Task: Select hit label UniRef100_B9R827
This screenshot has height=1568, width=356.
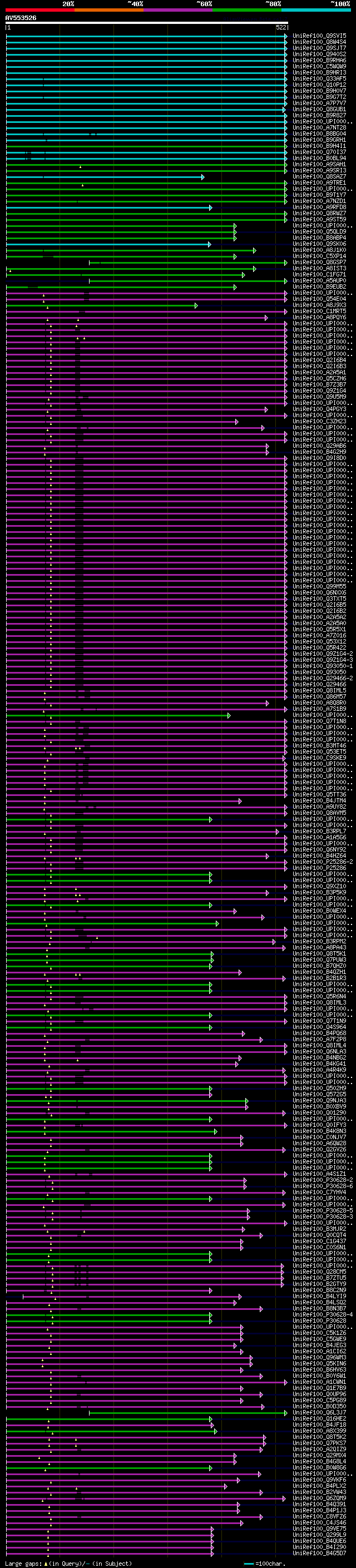Action: coord(319,116)
